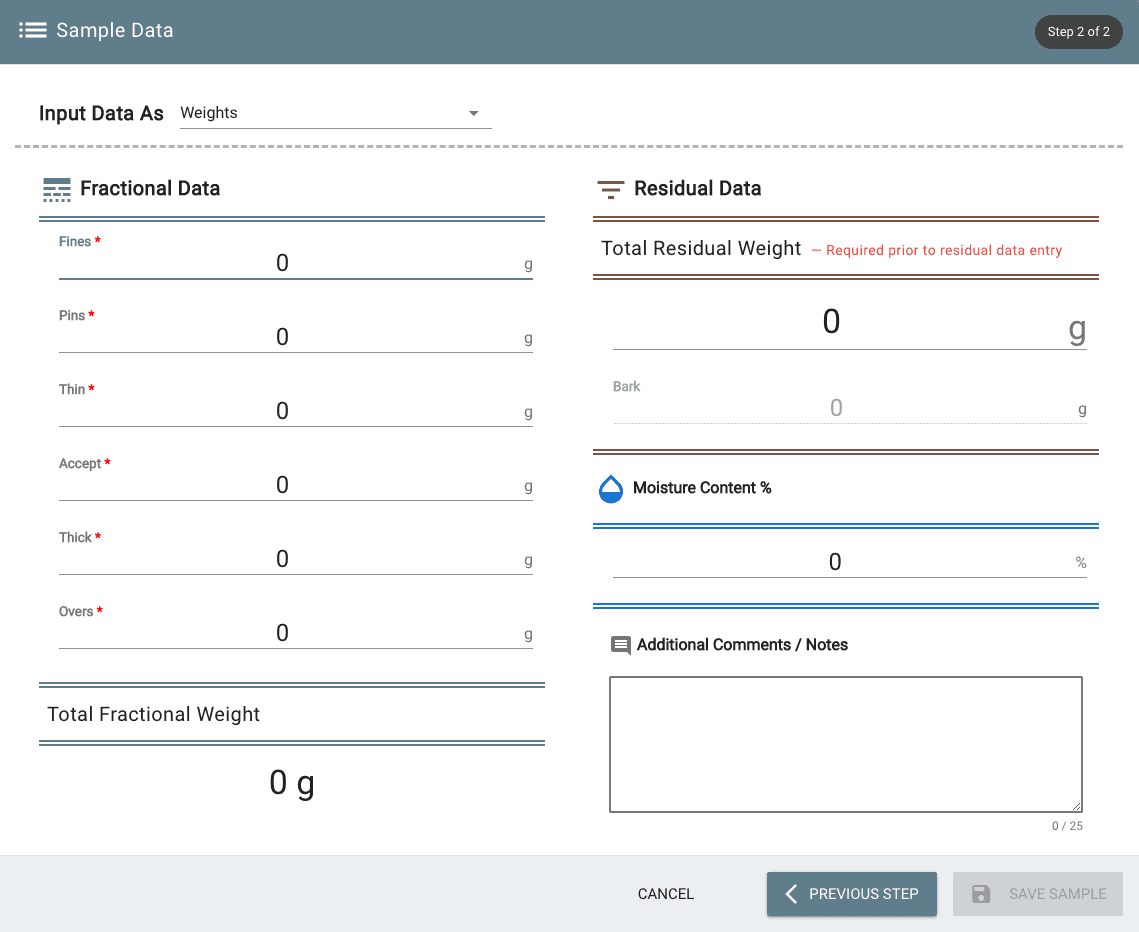1139x932 pixels.
Task: Click the Residual Data filter icon
Action: (x=610, y=190)
